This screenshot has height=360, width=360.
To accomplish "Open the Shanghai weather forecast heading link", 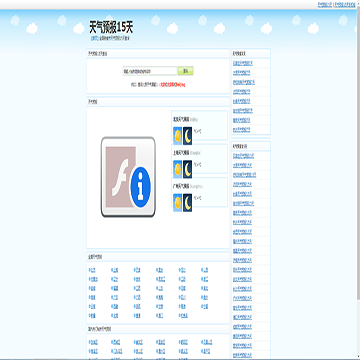I will click(181, 153).
